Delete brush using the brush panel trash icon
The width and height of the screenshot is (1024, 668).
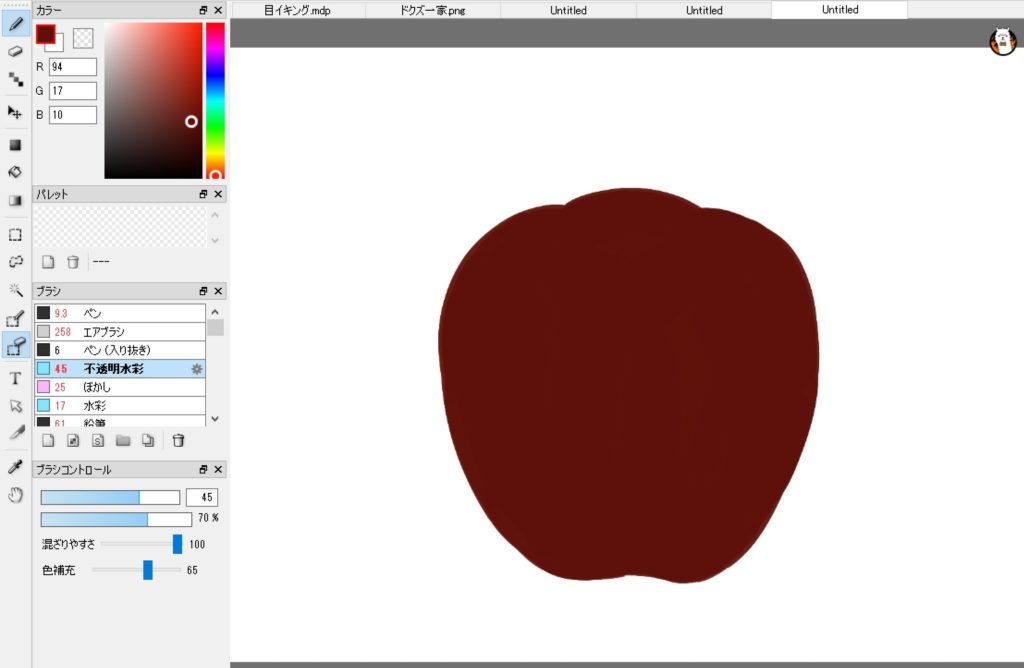click(x=178, y=440)
